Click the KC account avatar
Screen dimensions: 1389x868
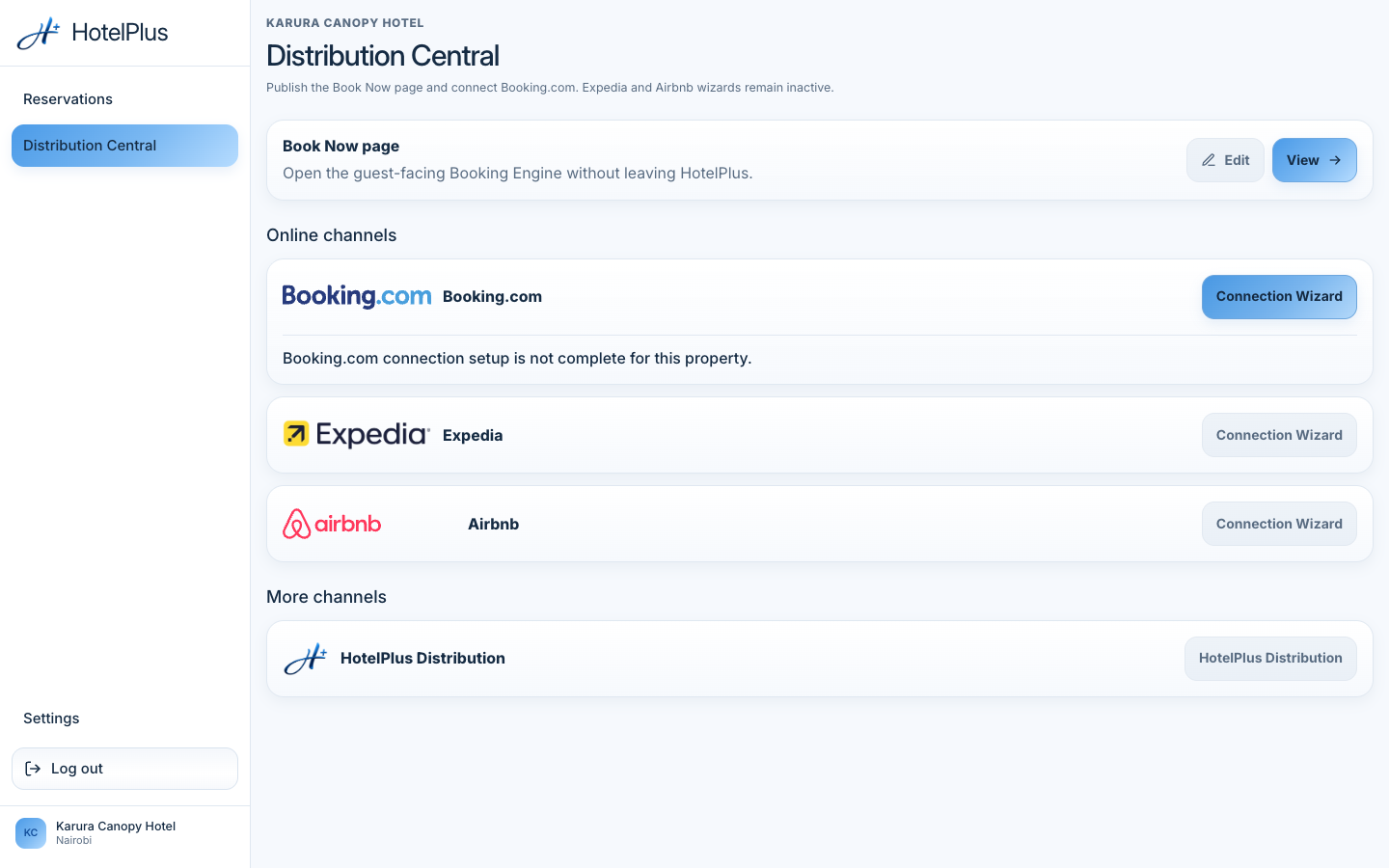31,833
